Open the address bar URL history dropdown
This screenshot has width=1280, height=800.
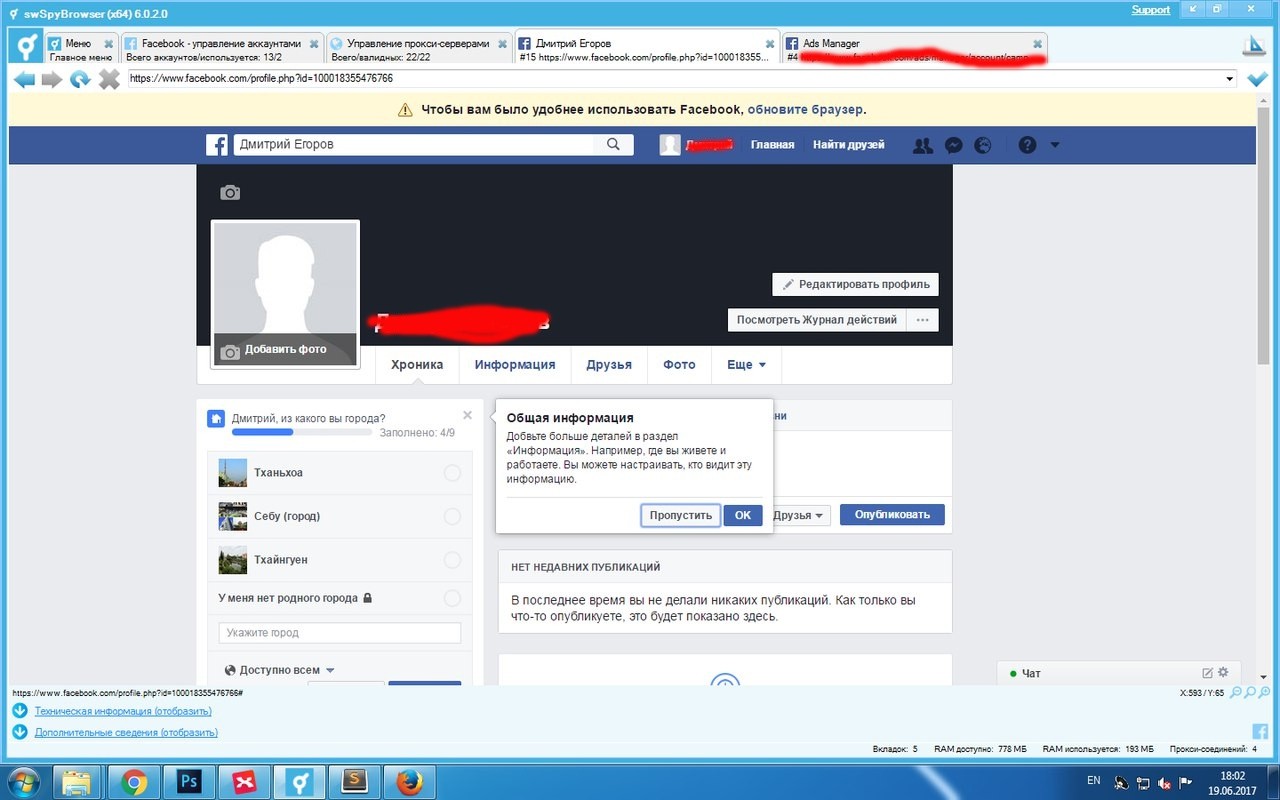(x=1230, y=78)
